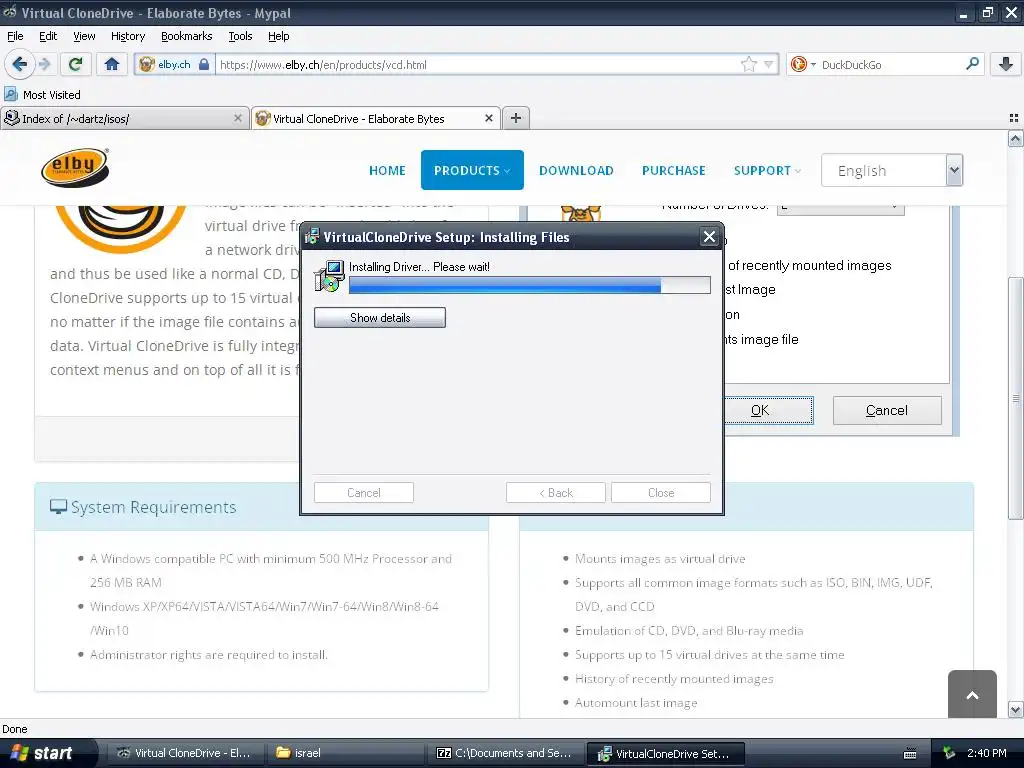Click the search magnifier icon

coord(972,64)
